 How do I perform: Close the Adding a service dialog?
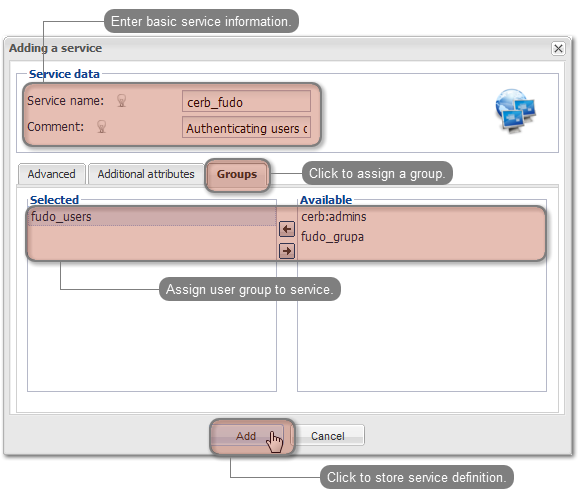point(558,48)
